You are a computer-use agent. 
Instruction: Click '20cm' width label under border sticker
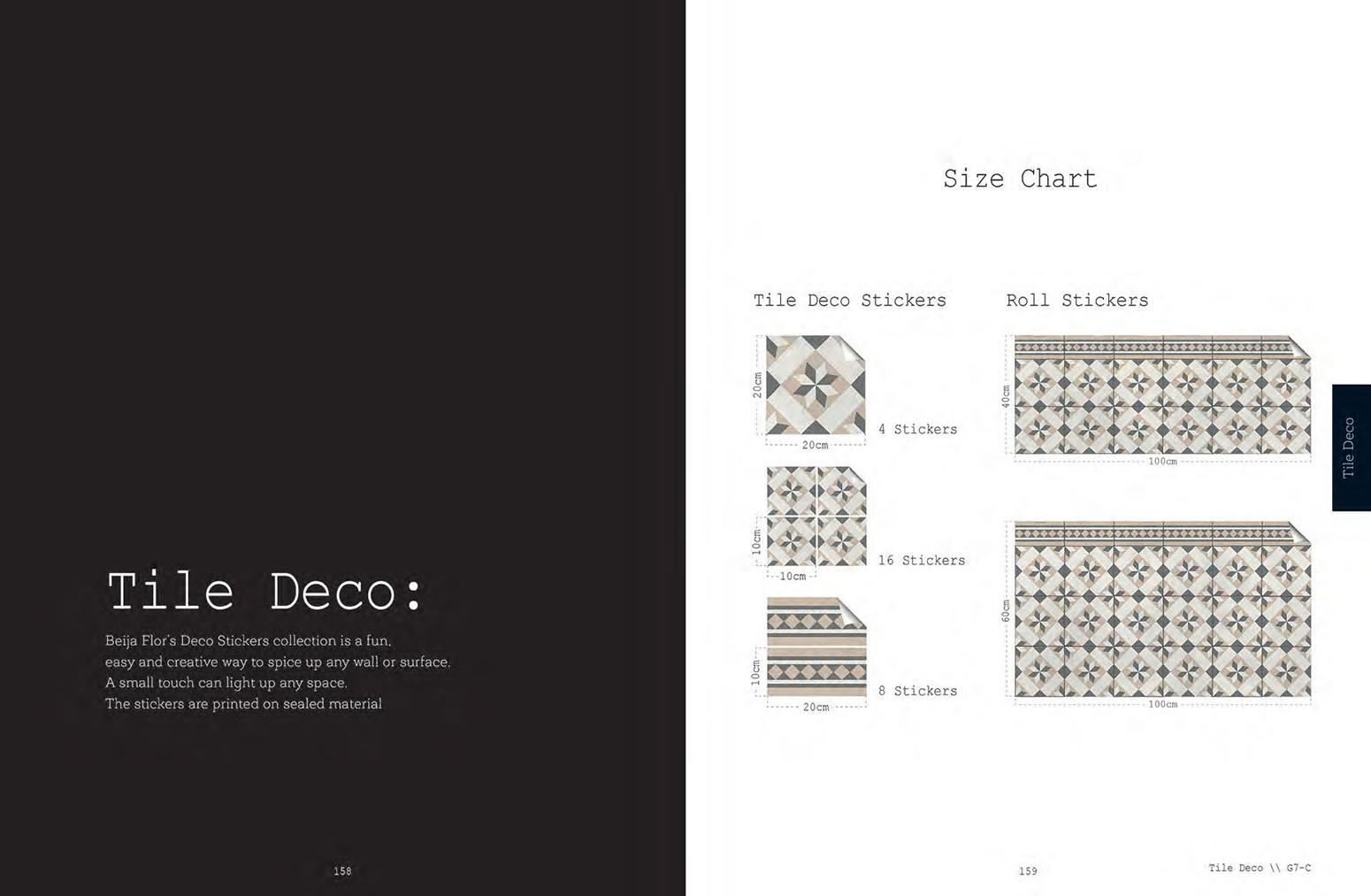click(816, 708)
